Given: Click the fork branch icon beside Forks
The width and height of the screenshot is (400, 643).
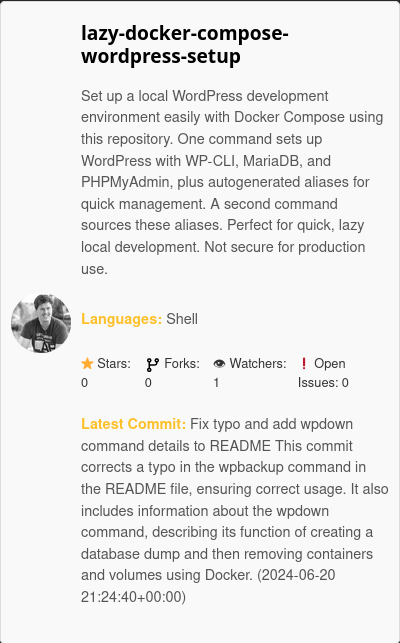Looking at the screenshot, I should click(153, 364).
